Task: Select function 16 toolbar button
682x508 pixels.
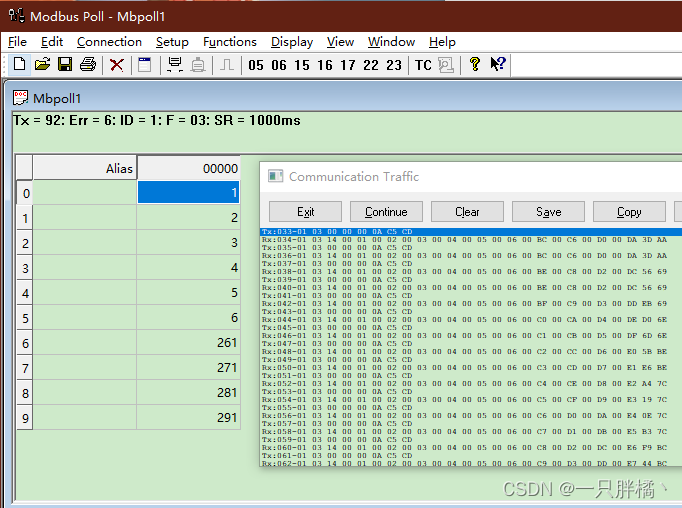Action: pyautogui.click(x=325, y=65)
